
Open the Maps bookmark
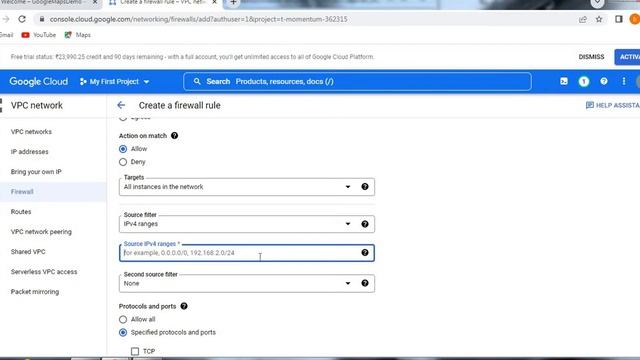pos(78,35)
